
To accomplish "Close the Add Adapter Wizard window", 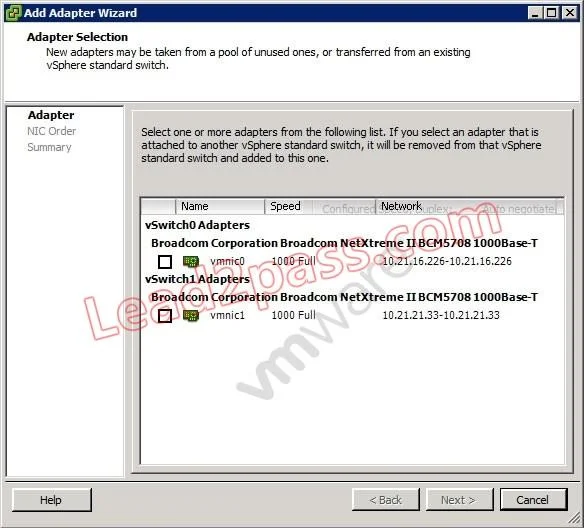I will point(569,13).
